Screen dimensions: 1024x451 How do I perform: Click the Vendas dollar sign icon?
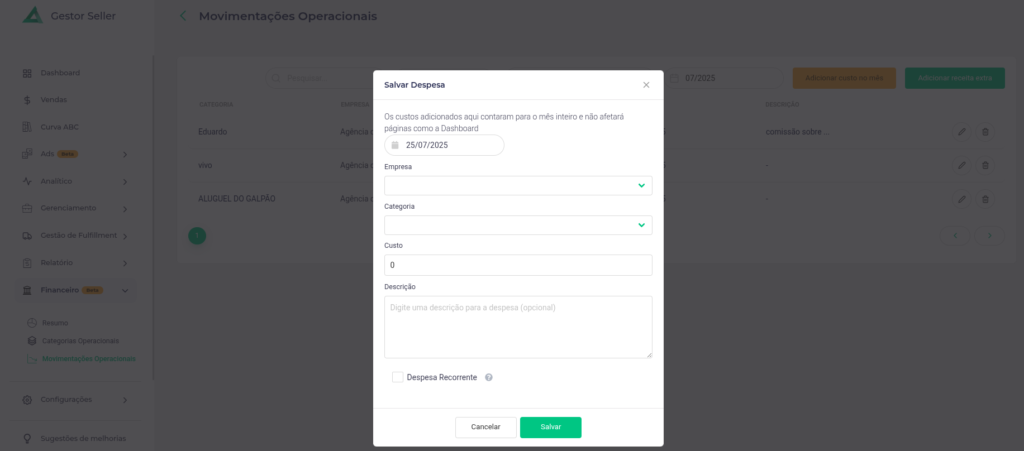(27, 100)
